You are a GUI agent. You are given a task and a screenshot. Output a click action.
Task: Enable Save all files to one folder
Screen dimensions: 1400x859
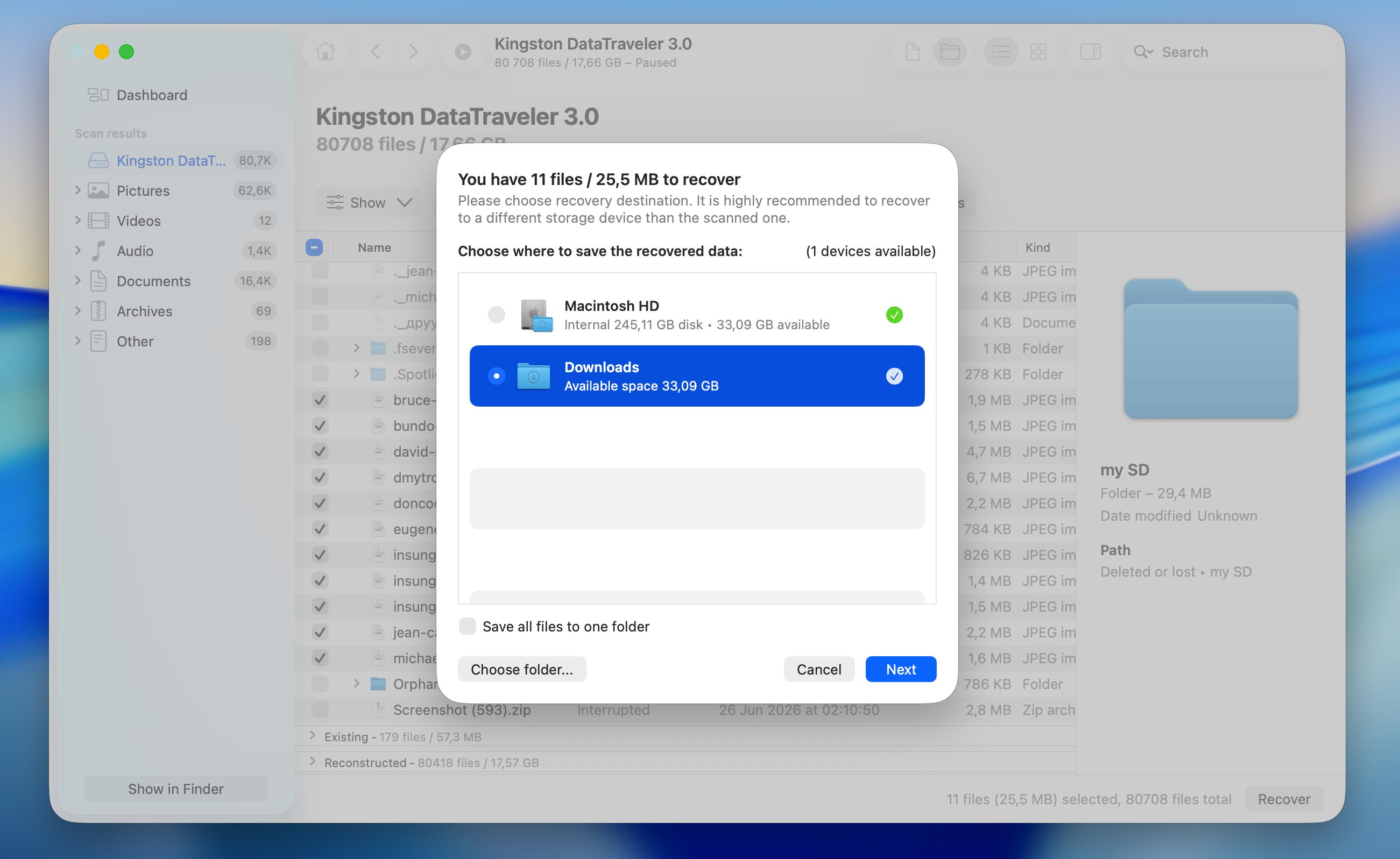[467, 626]
